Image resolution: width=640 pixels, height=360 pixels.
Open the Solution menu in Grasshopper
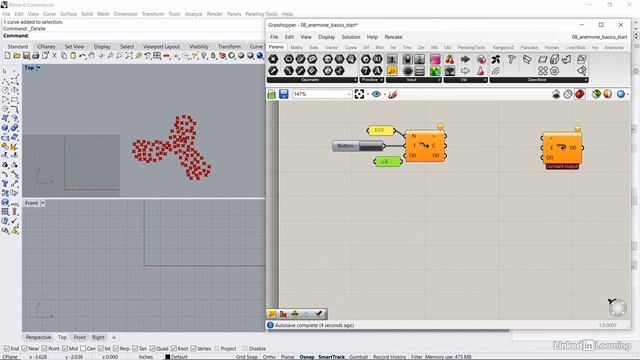pyautogui.click(x=351, y=37)
